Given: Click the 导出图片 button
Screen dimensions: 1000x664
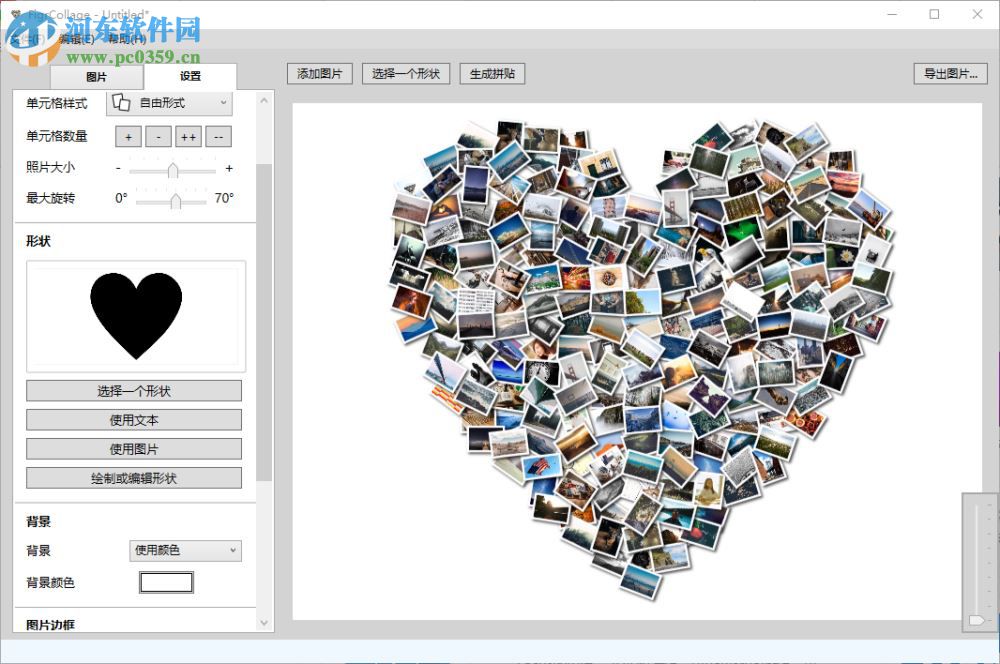Looking at the screenshot, I should point(948,73).
